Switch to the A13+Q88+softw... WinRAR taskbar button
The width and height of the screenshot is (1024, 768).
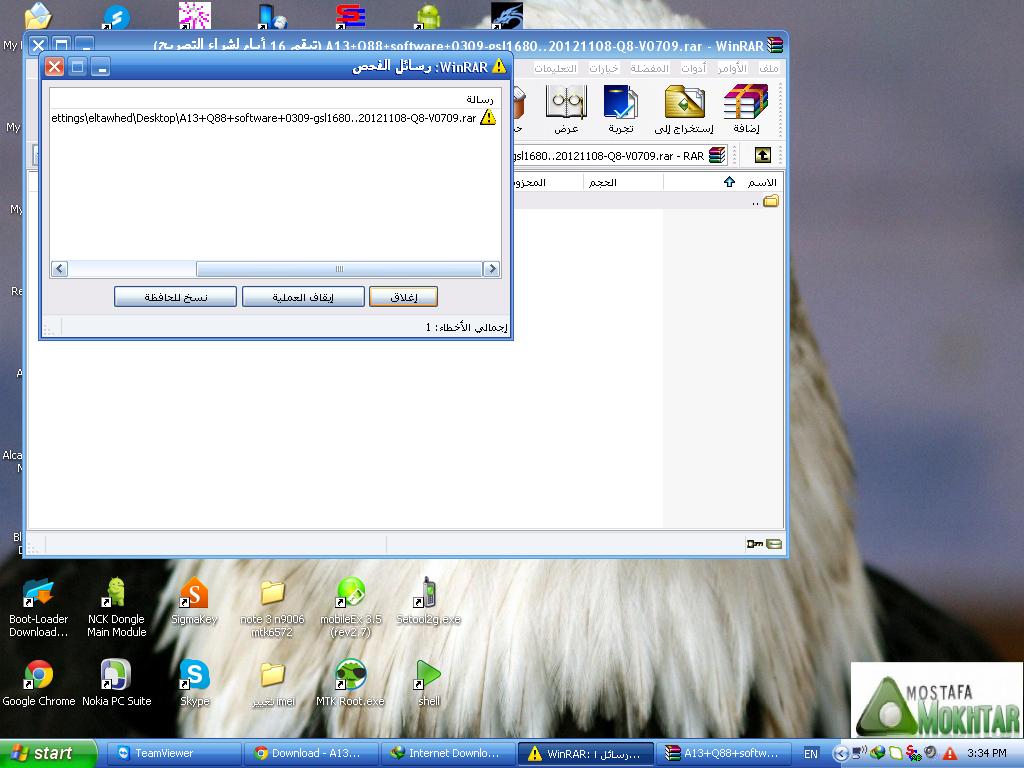[x=724, y=753]
